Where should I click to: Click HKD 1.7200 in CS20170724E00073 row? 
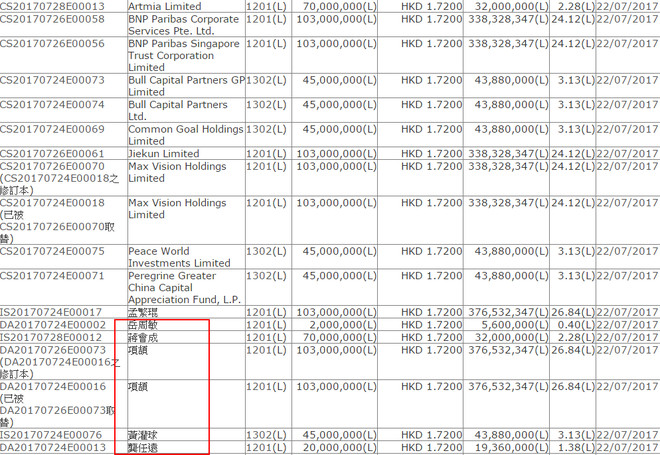coord(431,80)
